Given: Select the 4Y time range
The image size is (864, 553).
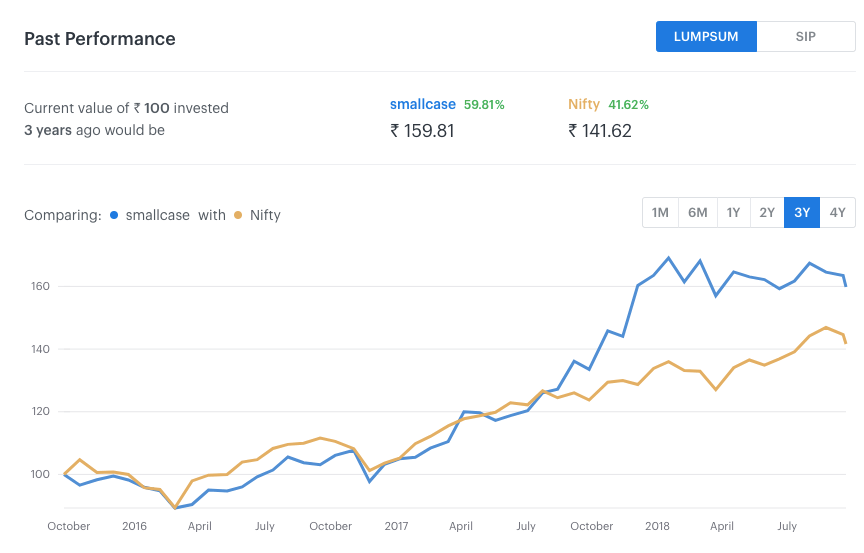Looking at the screenshot, I should (x=838, y=213).
